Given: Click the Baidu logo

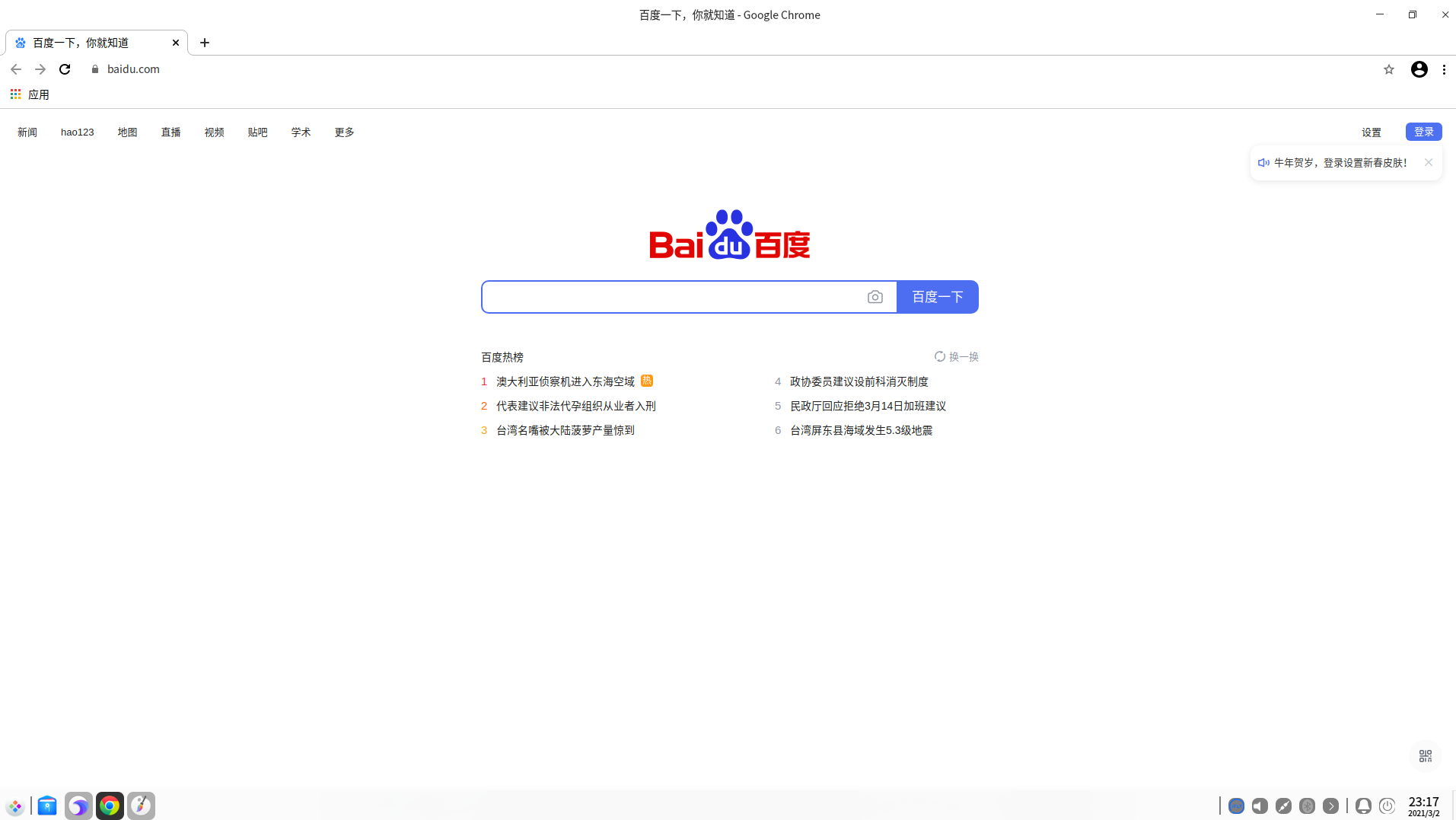Looking at the screenshot, I should (729, 235).
